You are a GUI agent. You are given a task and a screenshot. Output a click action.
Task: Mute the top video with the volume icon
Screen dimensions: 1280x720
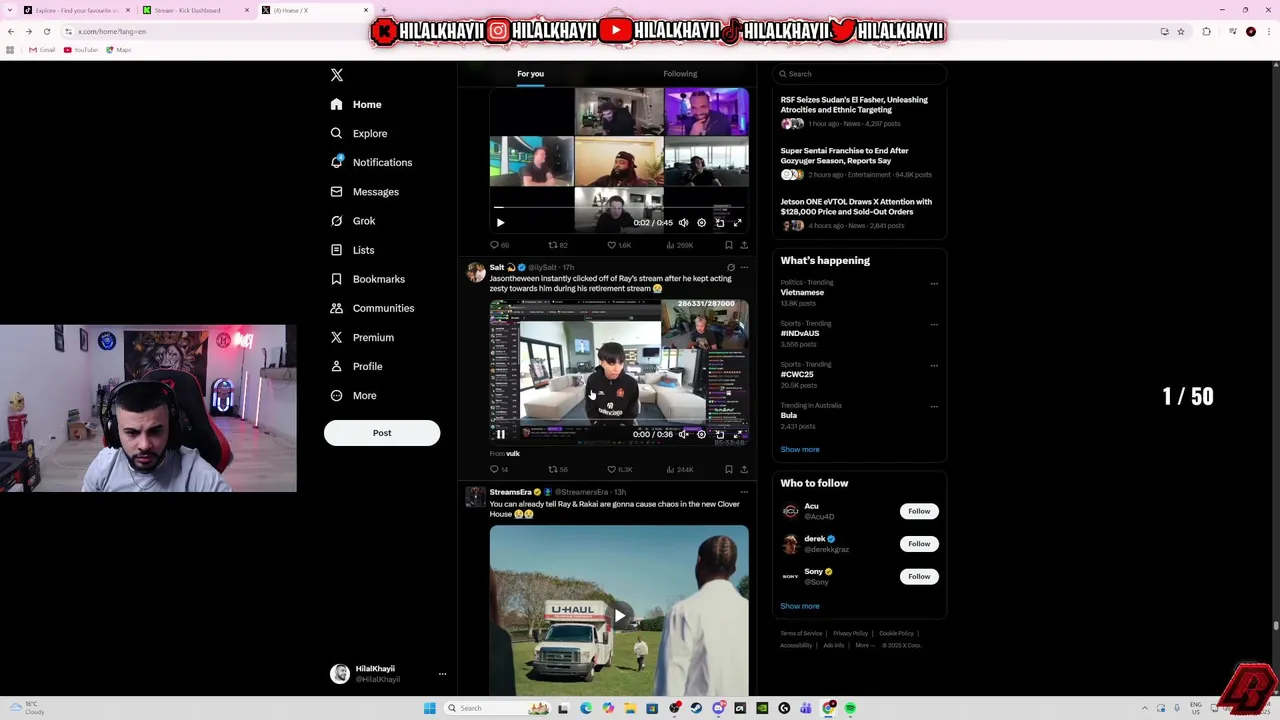pos(683,223)
